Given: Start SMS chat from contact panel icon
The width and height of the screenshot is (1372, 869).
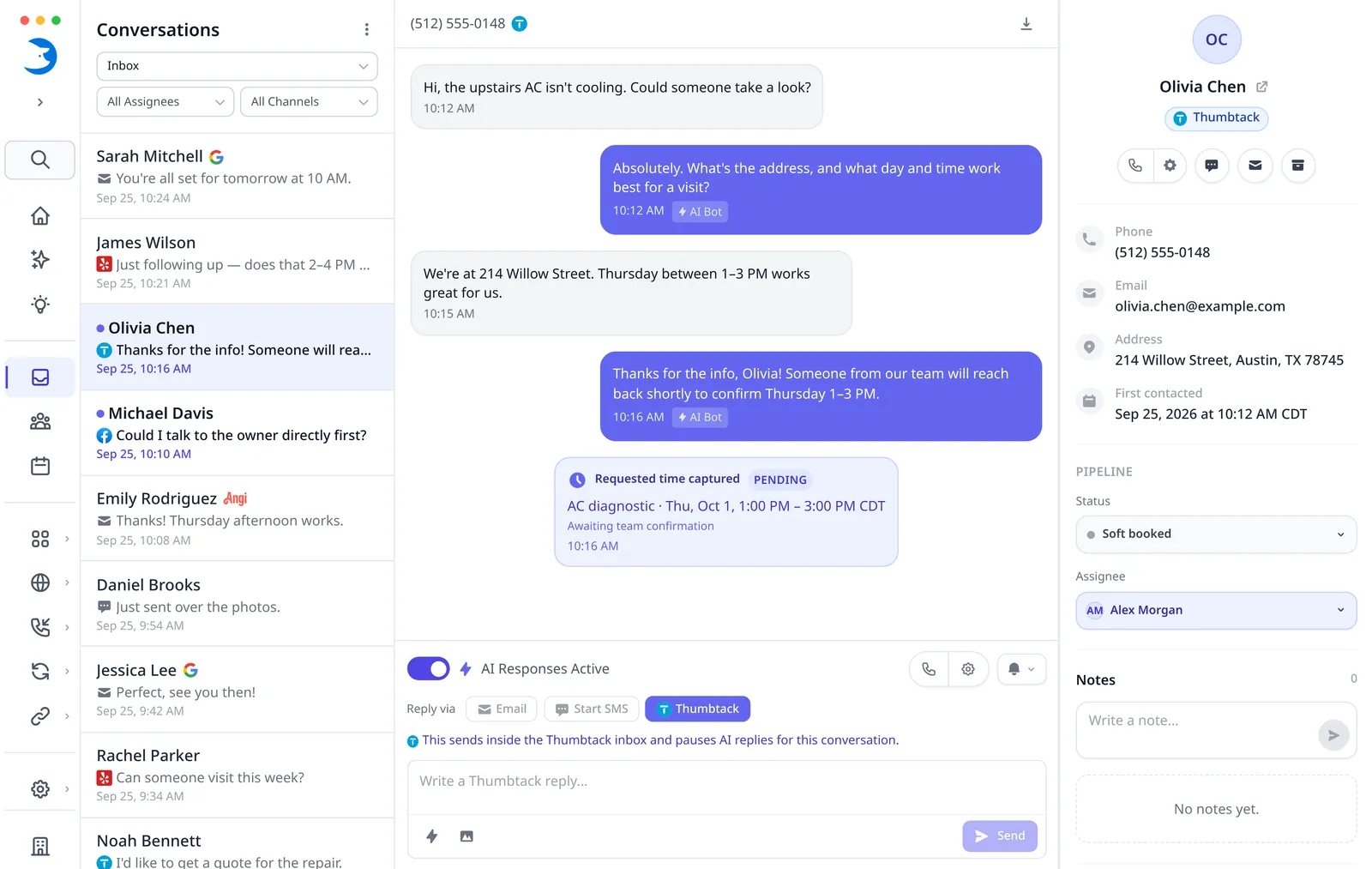Looking at the screenshot, I should 1212,166.
